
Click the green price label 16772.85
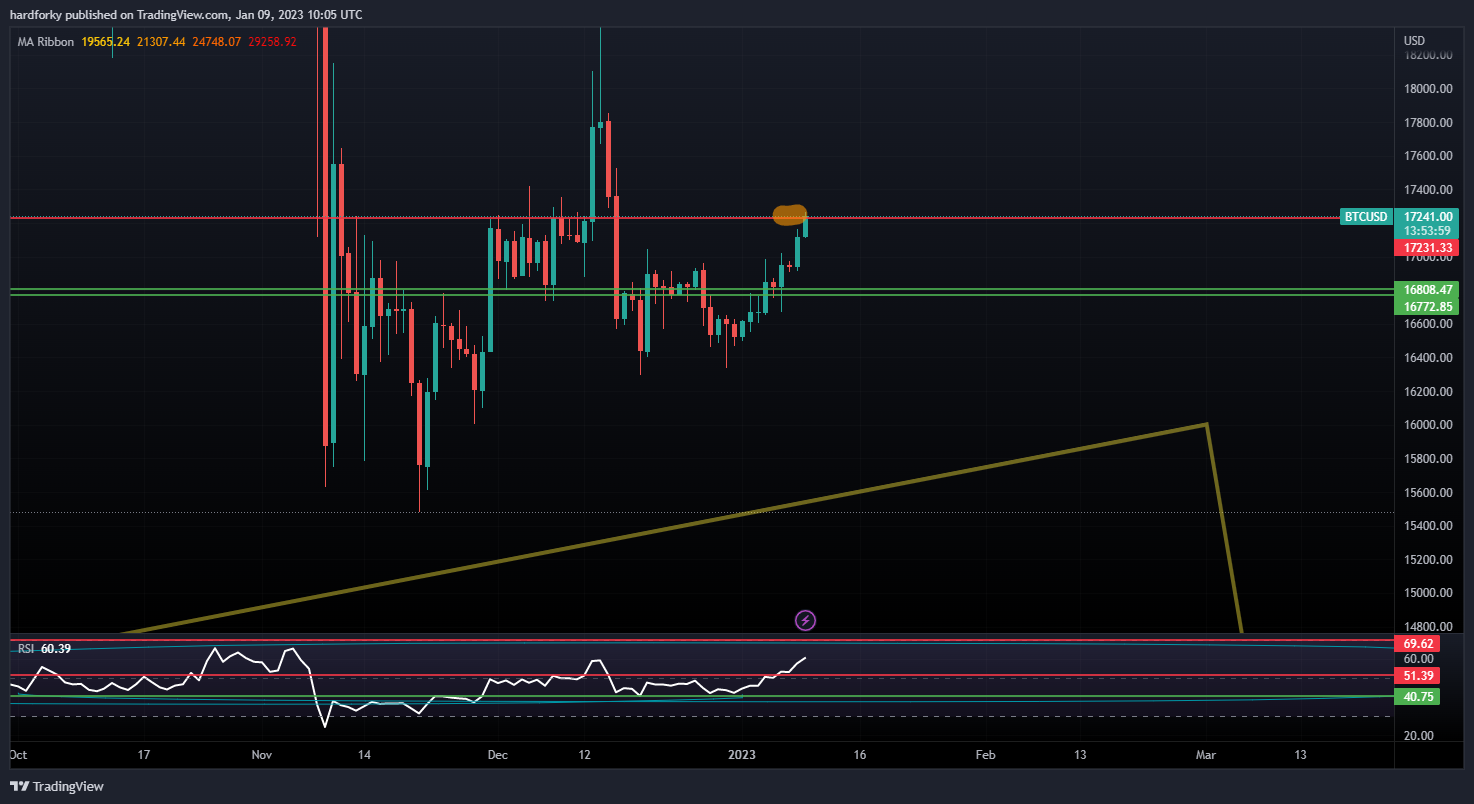click(x=1428, y=306)
